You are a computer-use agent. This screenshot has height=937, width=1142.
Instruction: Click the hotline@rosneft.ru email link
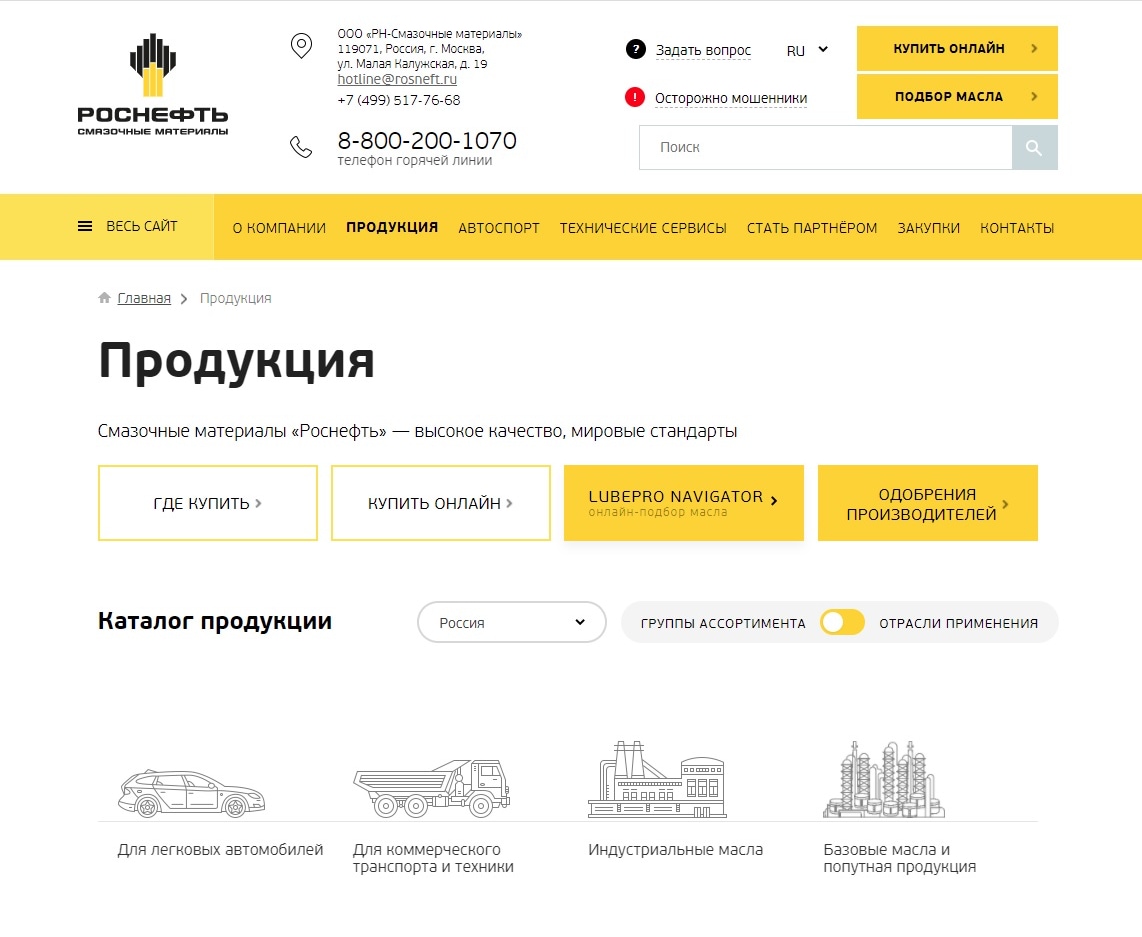pyautogui.click(x=397, y=79)
